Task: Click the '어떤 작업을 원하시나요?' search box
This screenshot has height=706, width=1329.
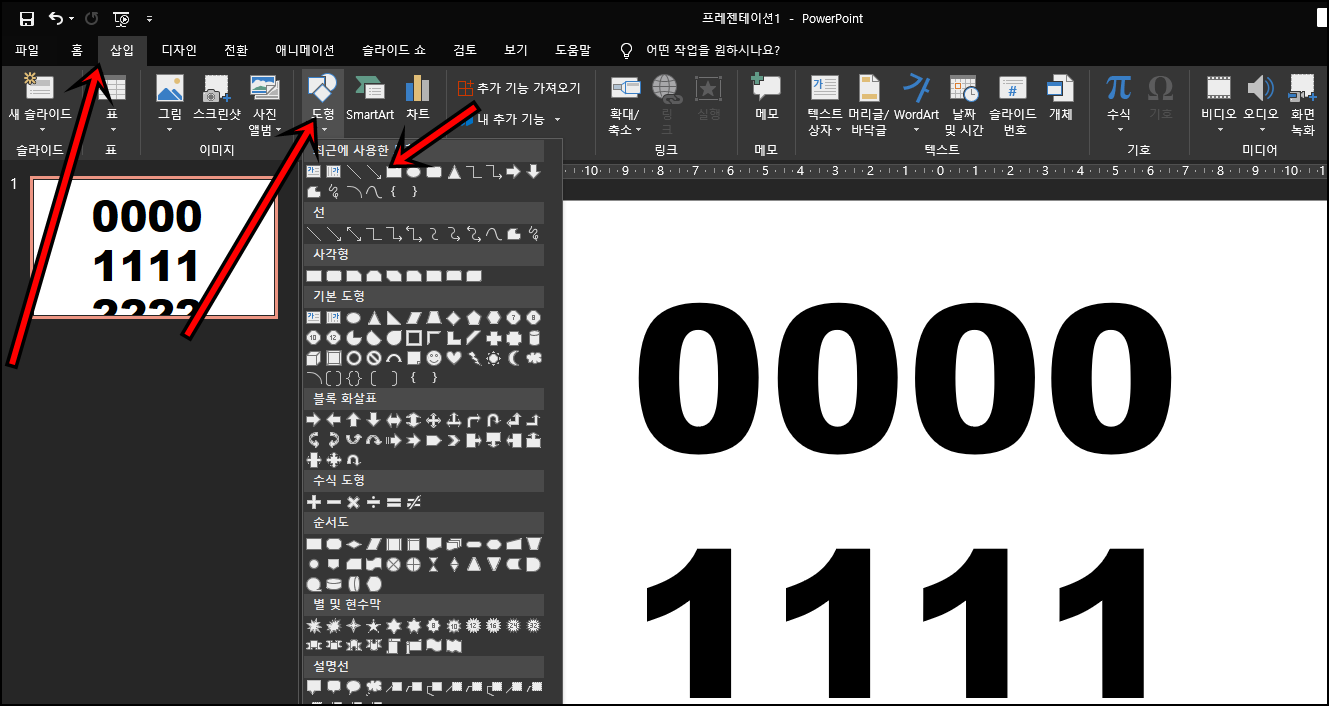Action: pyautogui.click(x=700, y=50)
